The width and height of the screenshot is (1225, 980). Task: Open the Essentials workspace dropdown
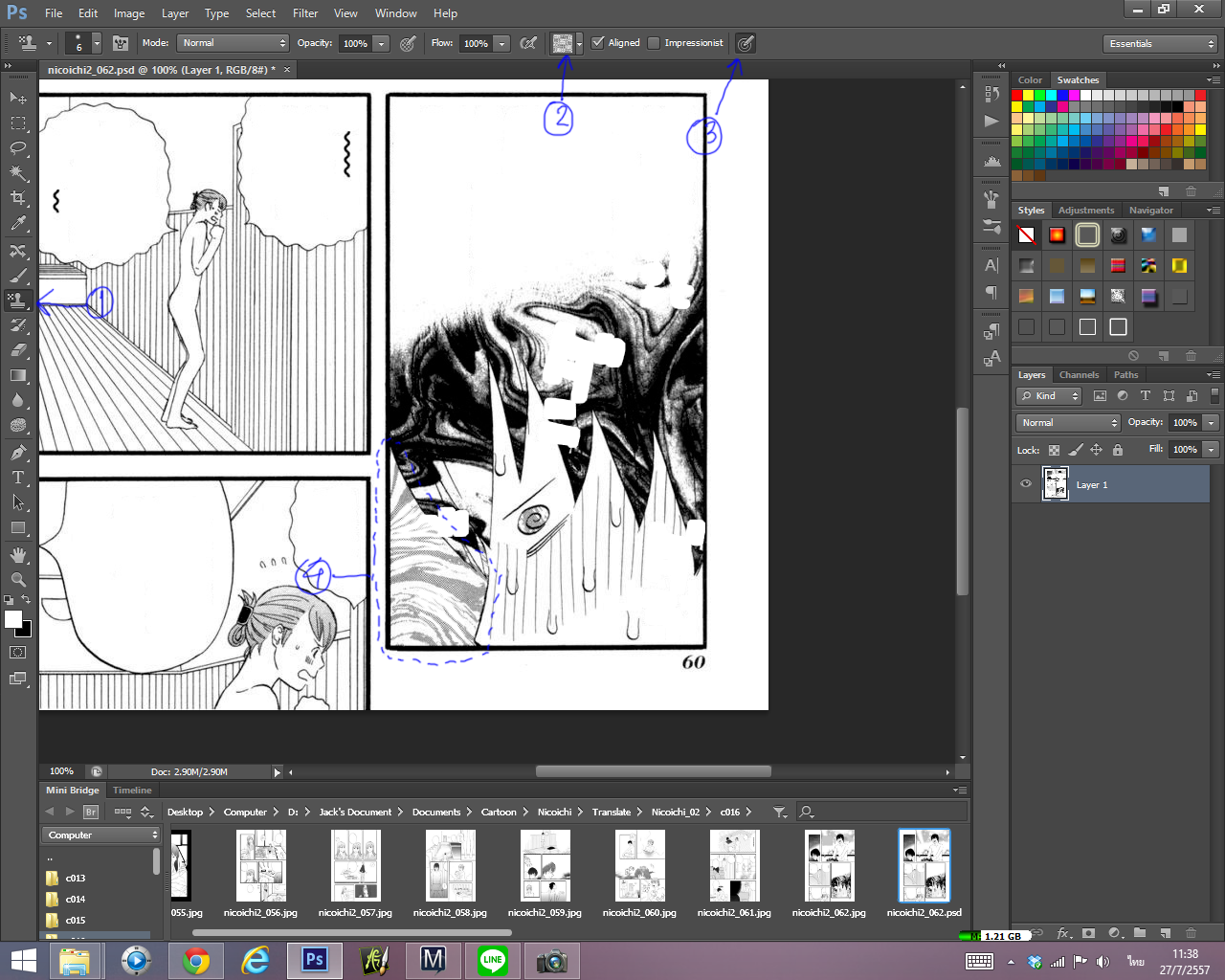click(1159, 44)
